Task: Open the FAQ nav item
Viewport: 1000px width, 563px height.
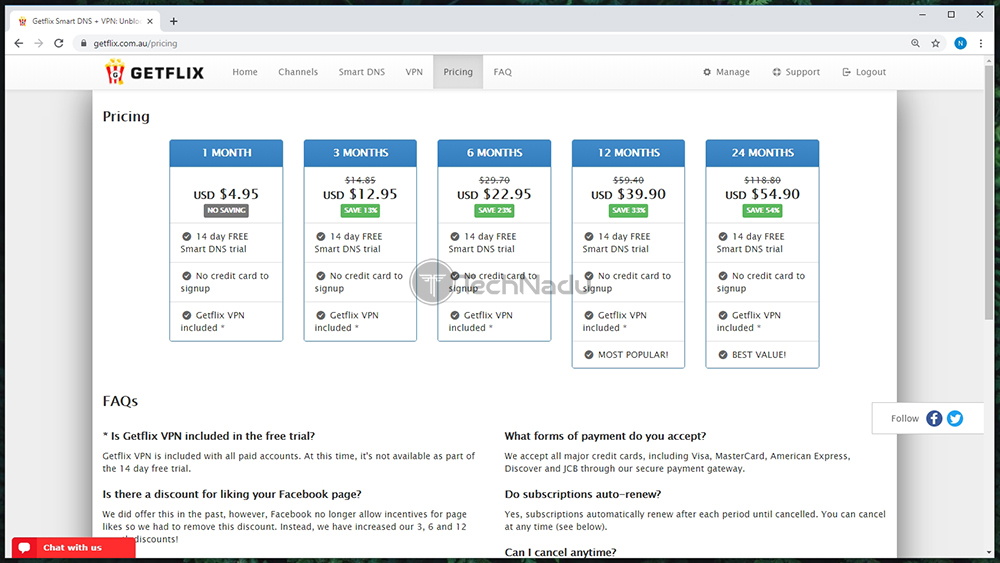Action: pyautogui.click(x=503, y=72)
